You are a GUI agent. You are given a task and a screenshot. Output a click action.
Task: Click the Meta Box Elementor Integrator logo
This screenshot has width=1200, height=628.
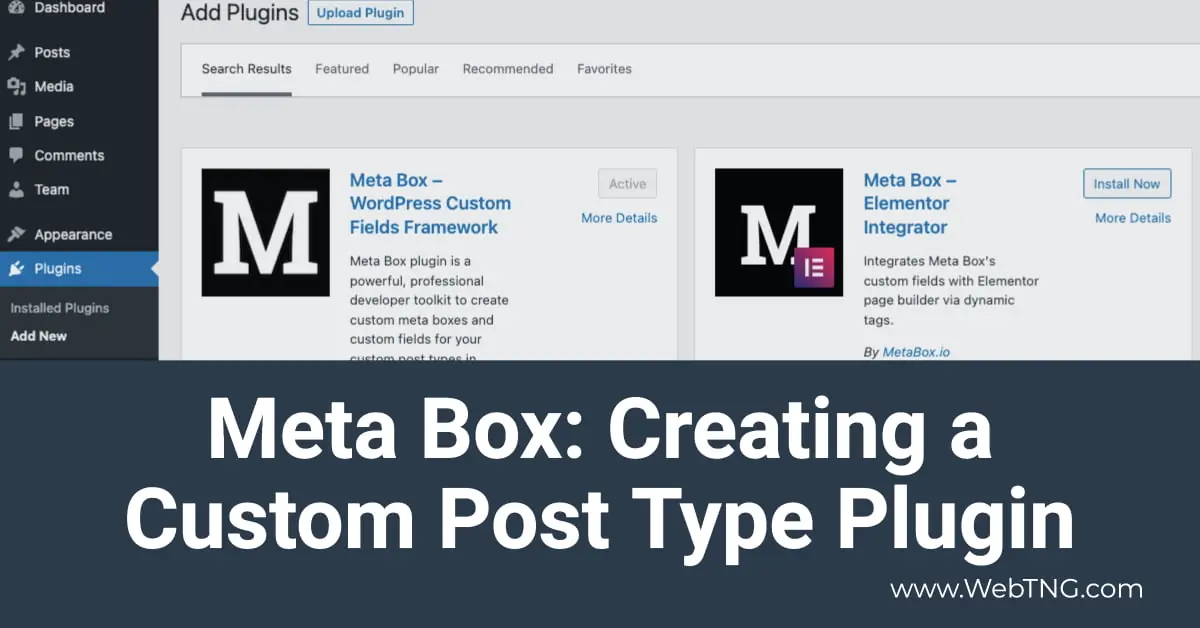[779, 232]
